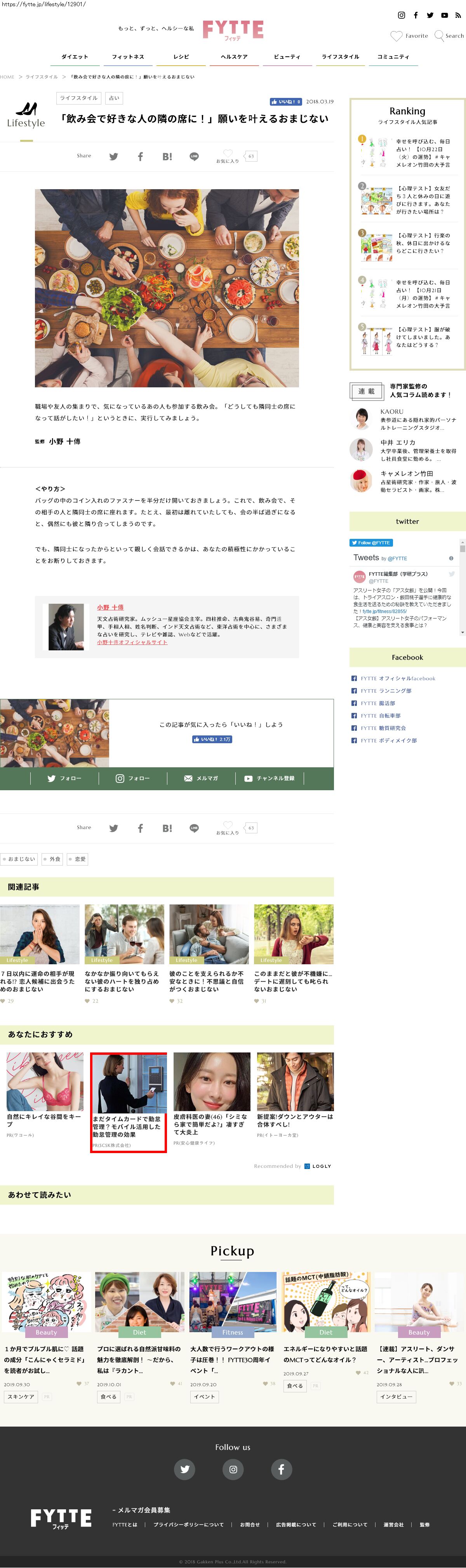466x1568 pixels.
Task: Click the おまじない tag
Action: pos(19,859)
